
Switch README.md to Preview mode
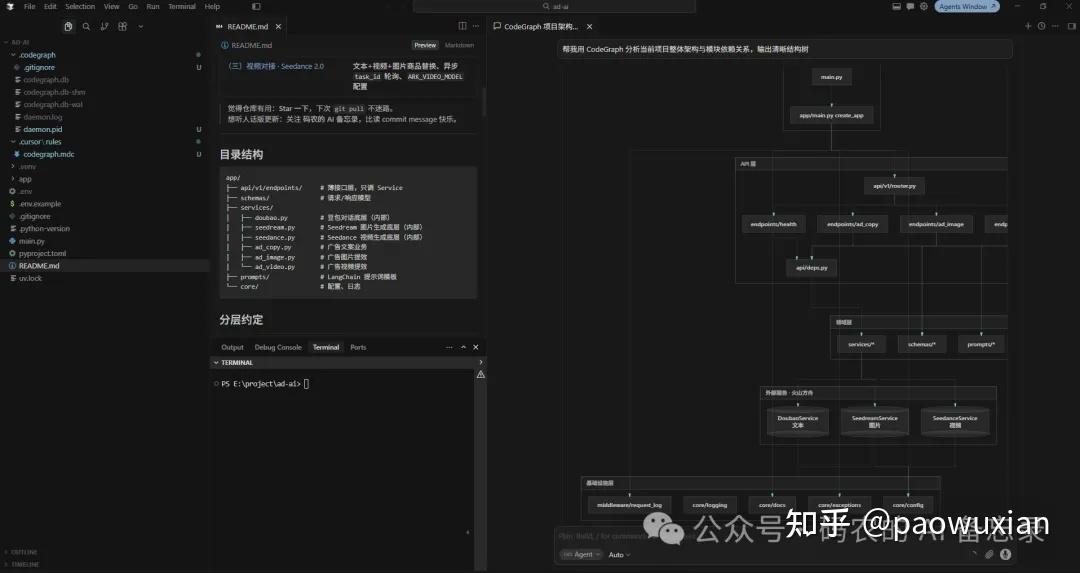(425, 45)
